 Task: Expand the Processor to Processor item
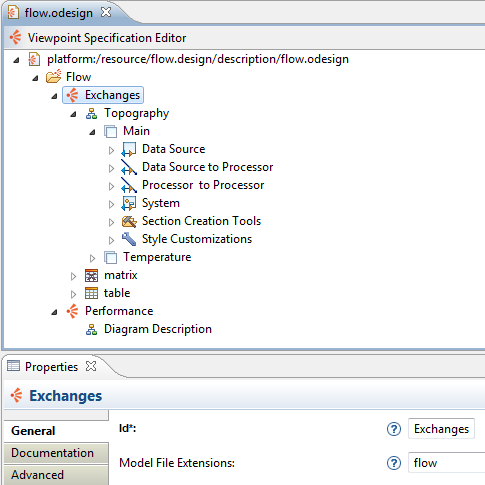111,186
